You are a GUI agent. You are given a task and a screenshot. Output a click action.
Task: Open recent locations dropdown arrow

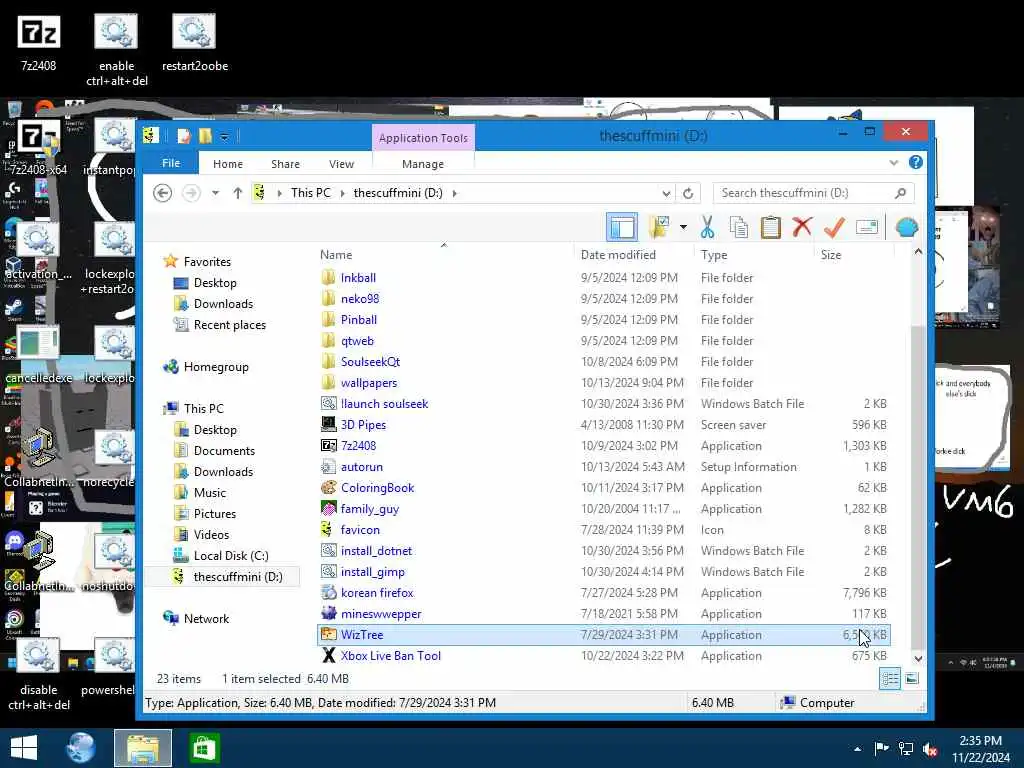[x=216, y=193]
